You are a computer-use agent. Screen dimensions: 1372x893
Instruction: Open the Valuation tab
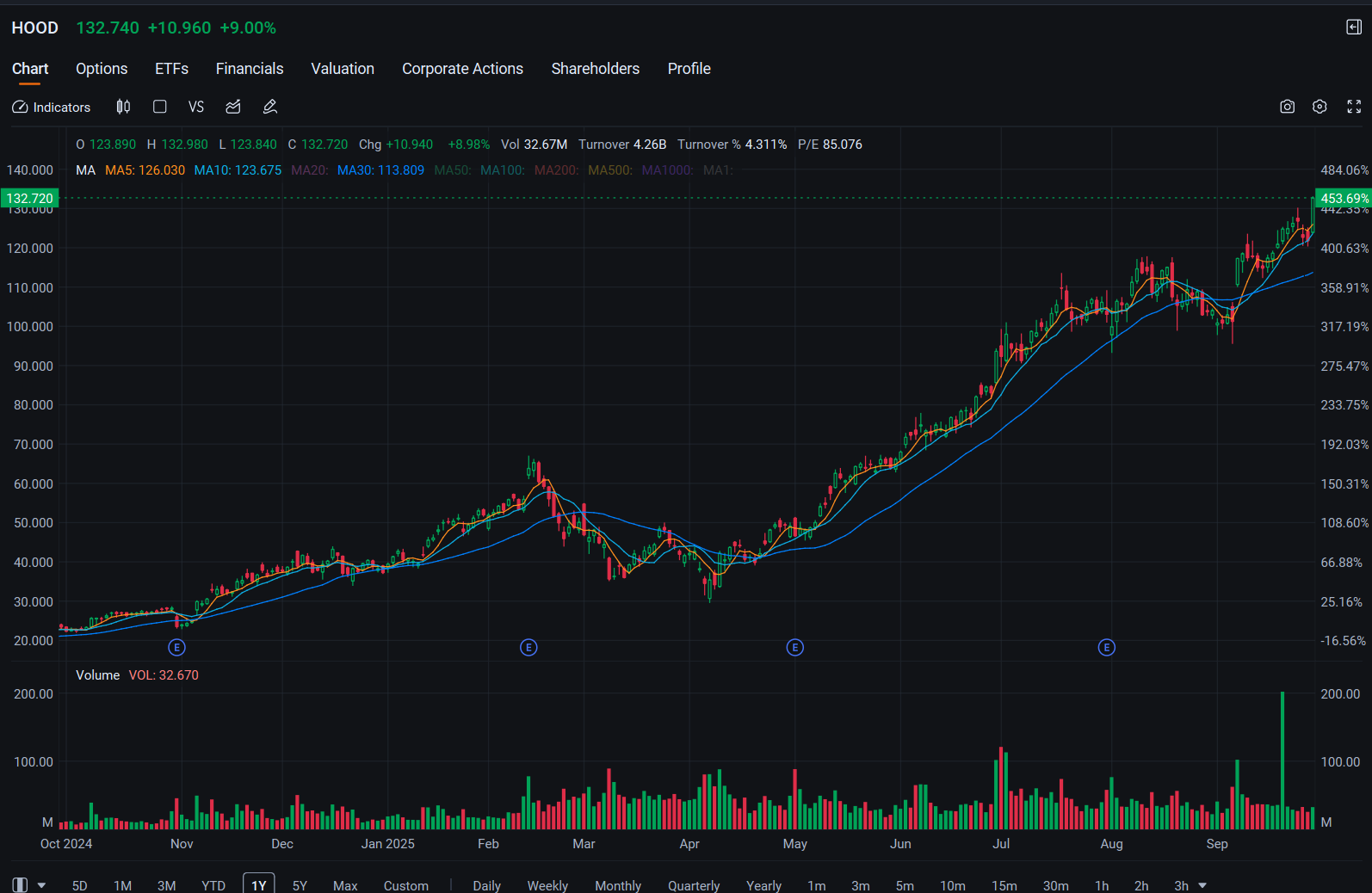coord(343,69)
